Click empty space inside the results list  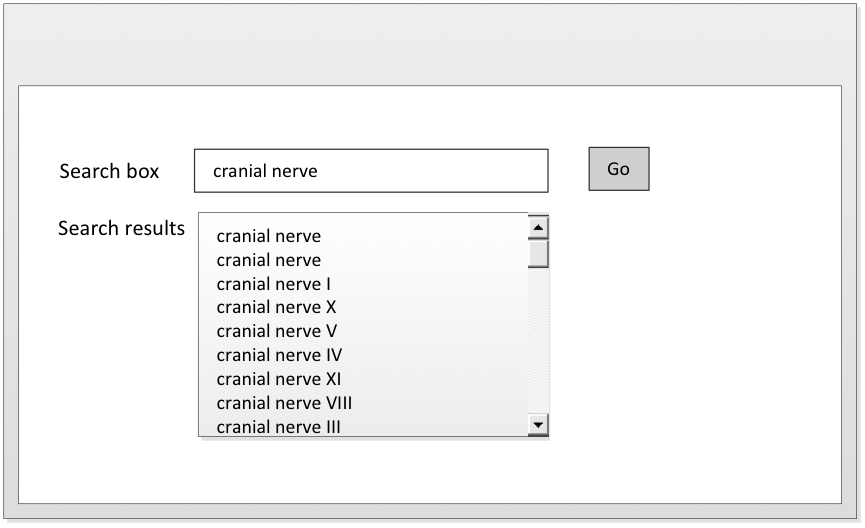(440, 330)
